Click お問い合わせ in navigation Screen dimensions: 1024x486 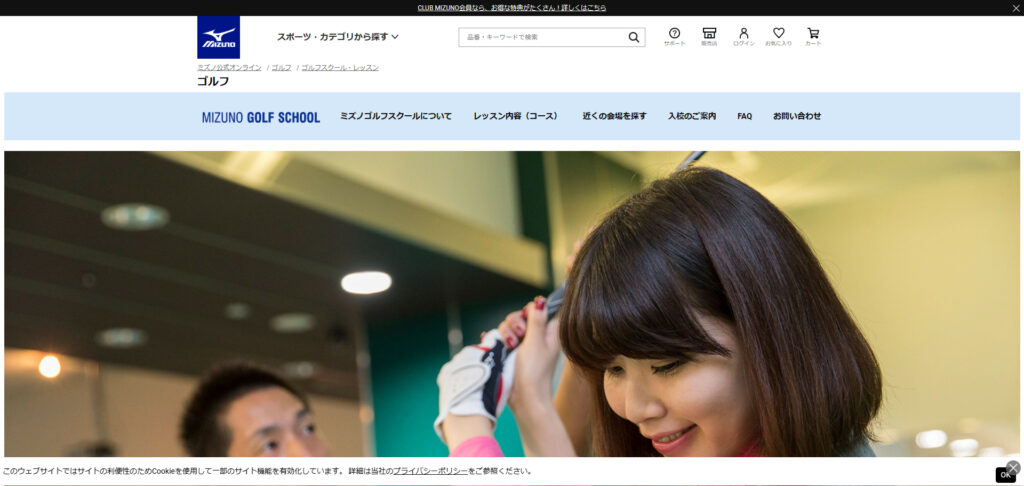(797, 116)
